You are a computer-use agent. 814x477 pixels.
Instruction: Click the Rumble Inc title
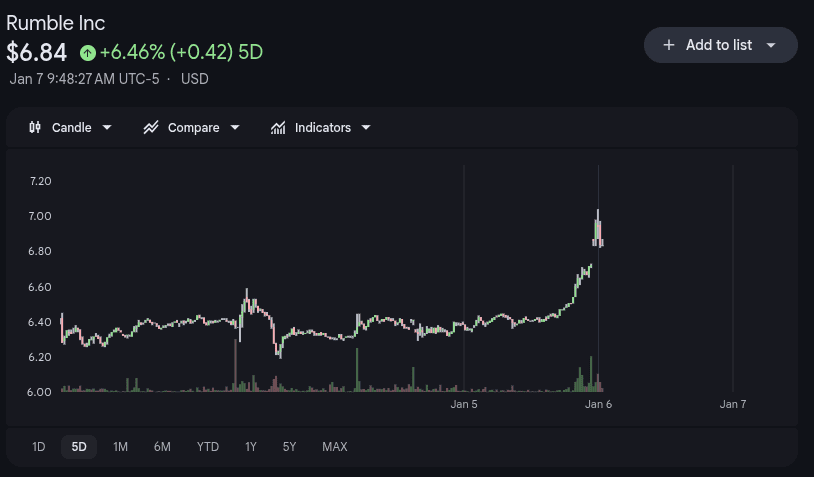point(56,23)
